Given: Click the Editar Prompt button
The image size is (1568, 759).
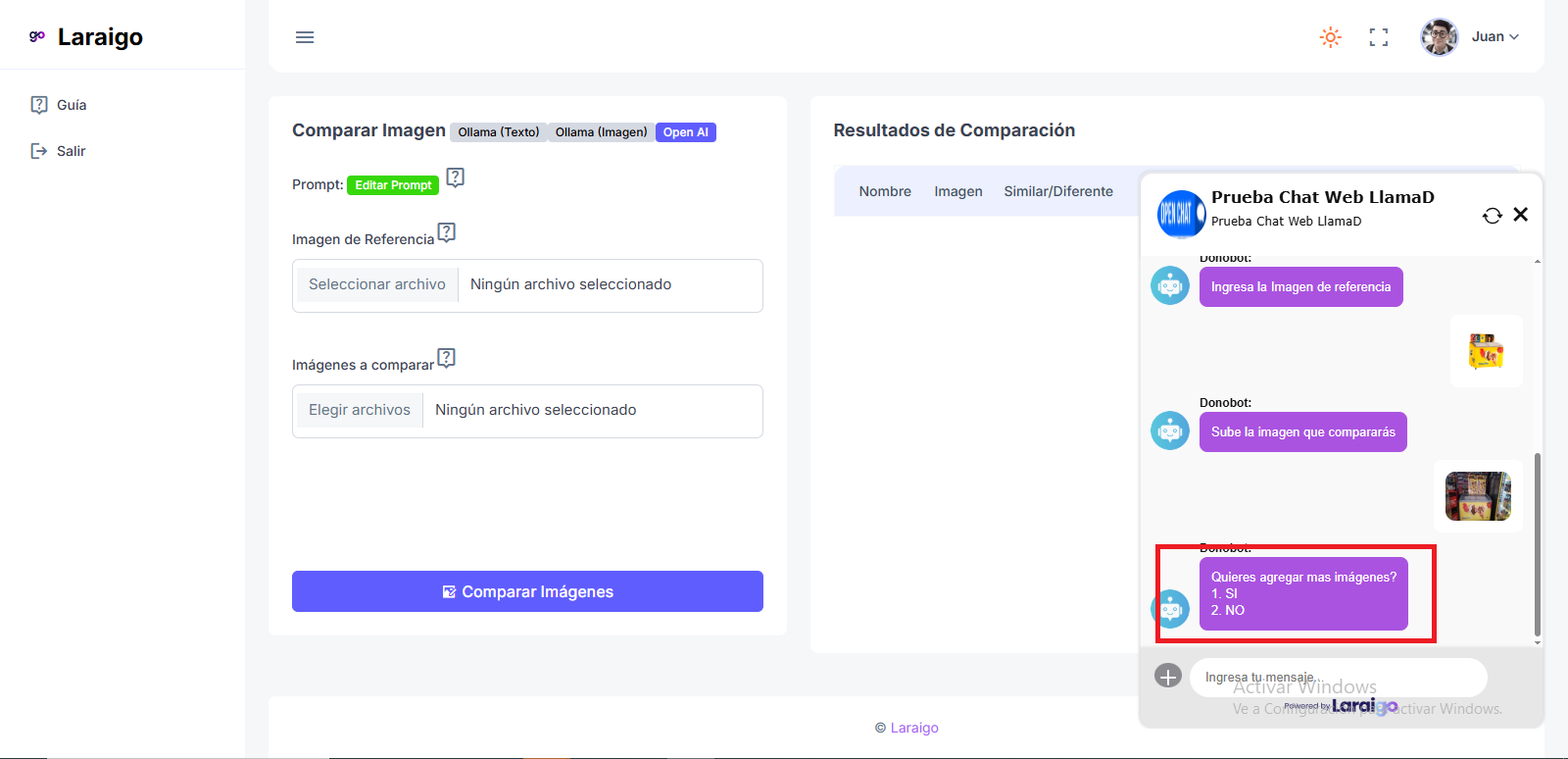Looking at the screenshot, I should pos(393,185).
